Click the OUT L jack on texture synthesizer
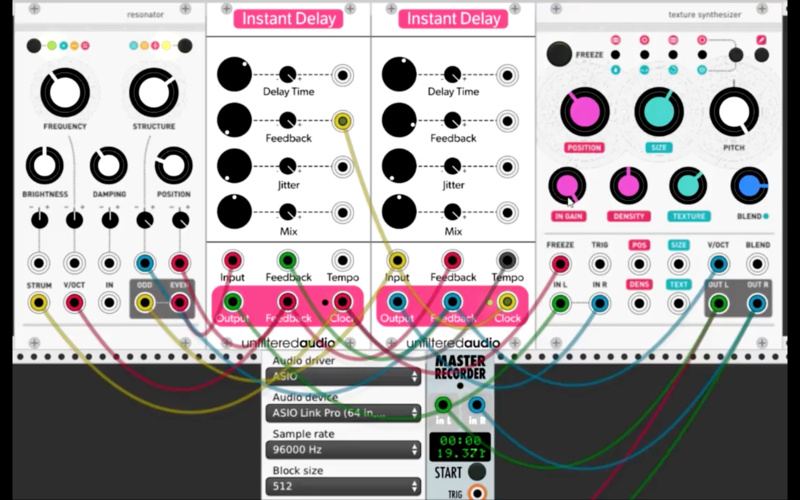 pos(718,303)
